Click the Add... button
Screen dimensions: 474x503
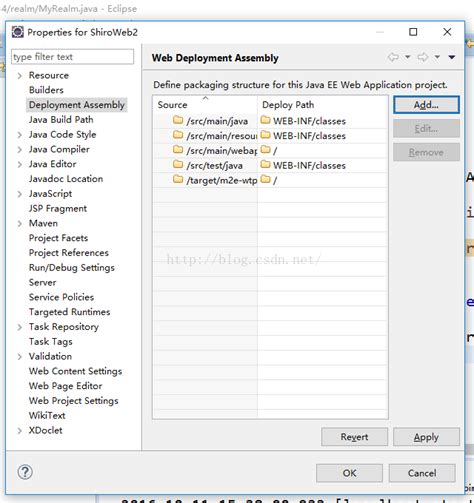coord(426,105)
